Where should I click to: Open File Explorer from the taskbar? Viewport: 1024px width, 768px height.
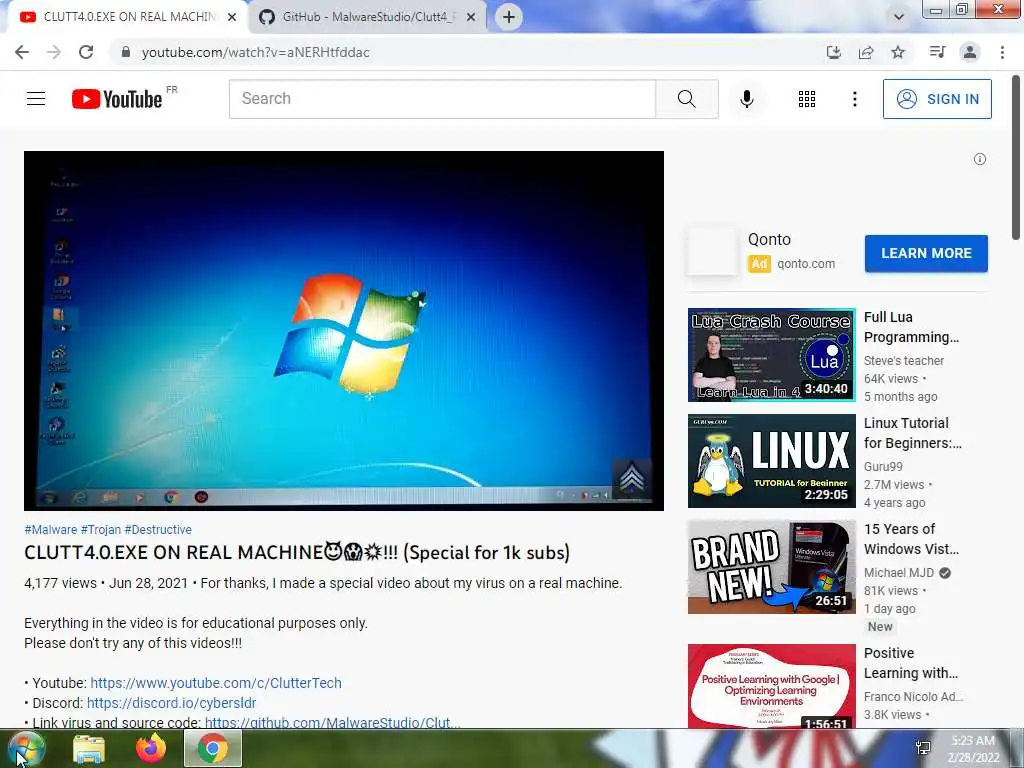coord(89,749)
